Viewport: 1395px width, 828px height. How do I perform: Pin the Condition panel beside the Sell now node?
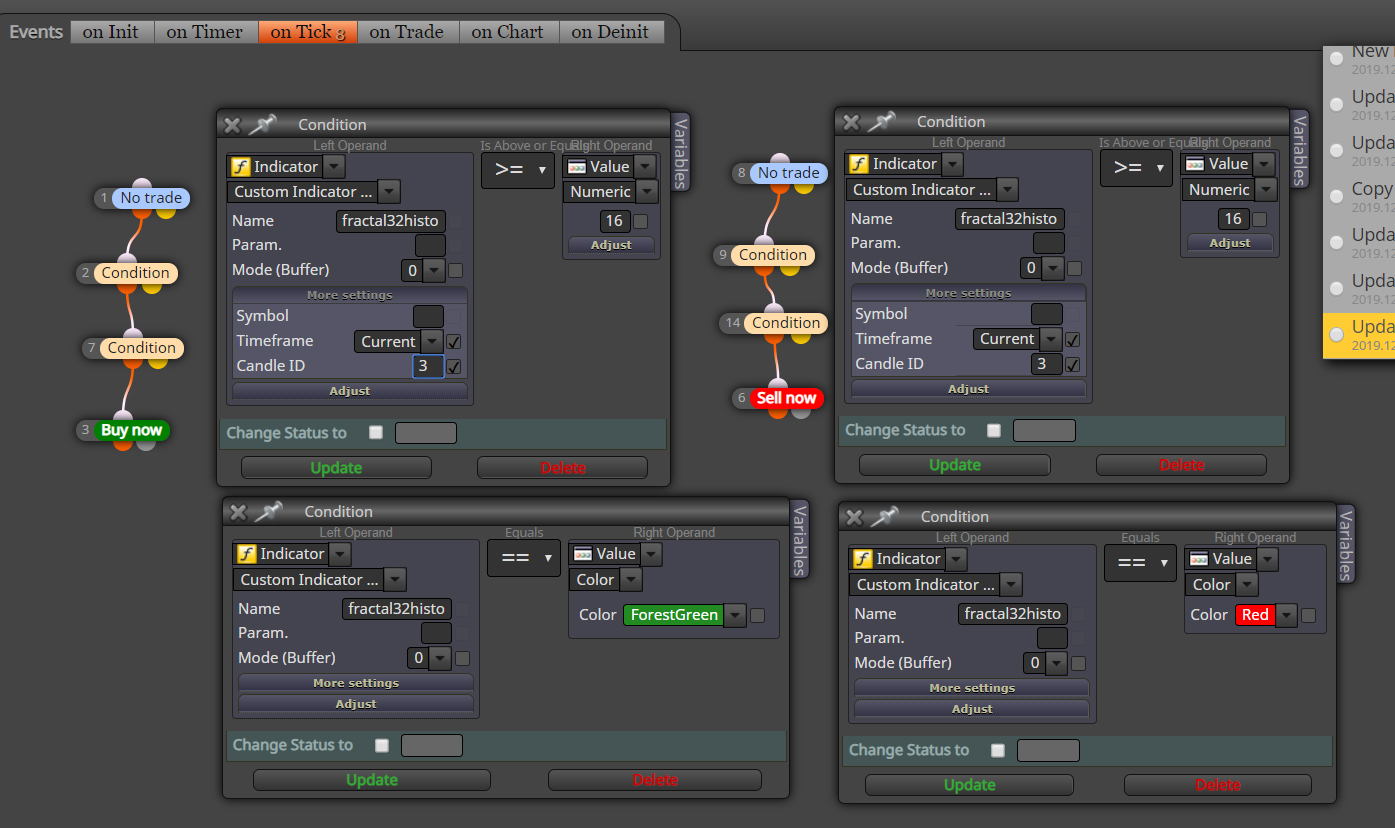tap(881, 122)
